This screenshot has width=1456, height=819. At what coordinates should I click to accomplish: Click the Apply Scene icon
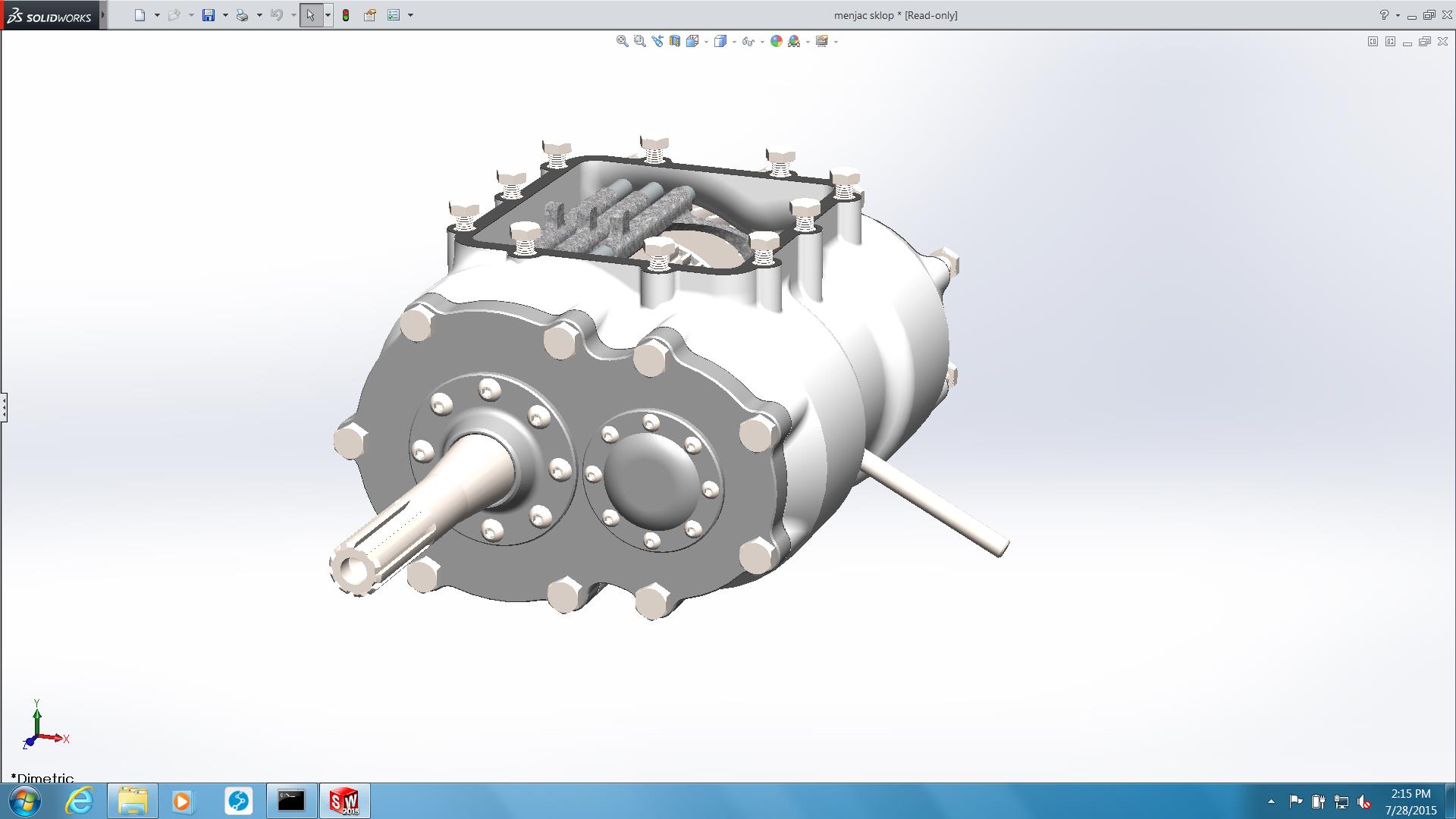click(794, 42)
